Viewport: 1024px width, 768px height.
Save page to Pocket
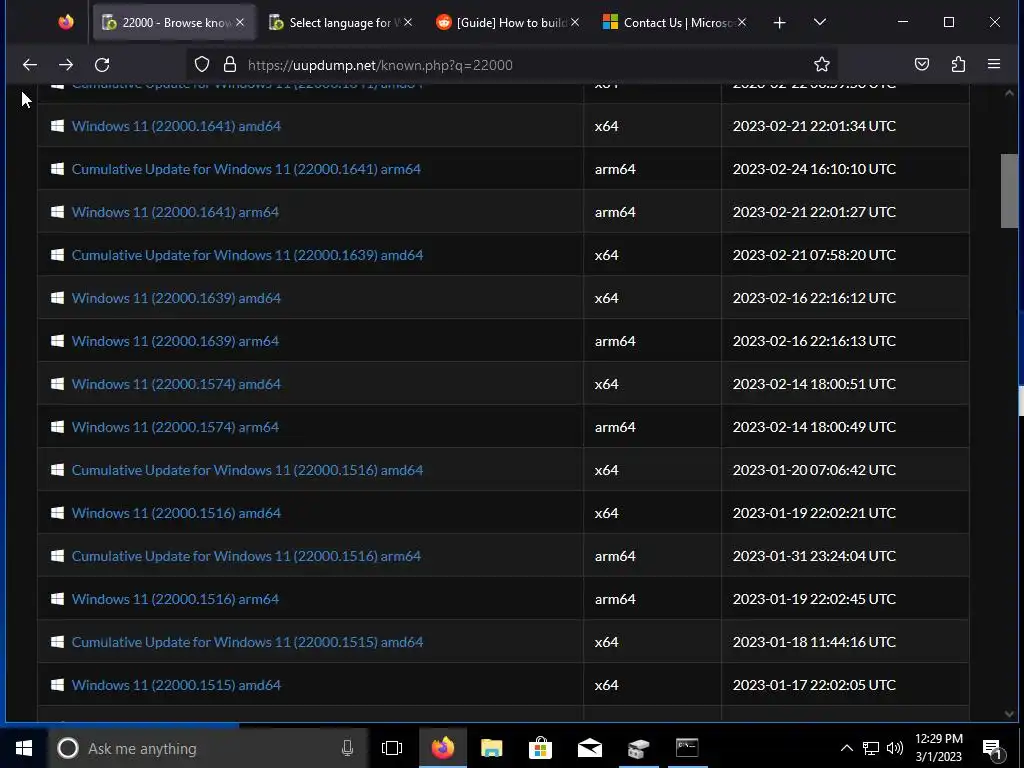921,64
